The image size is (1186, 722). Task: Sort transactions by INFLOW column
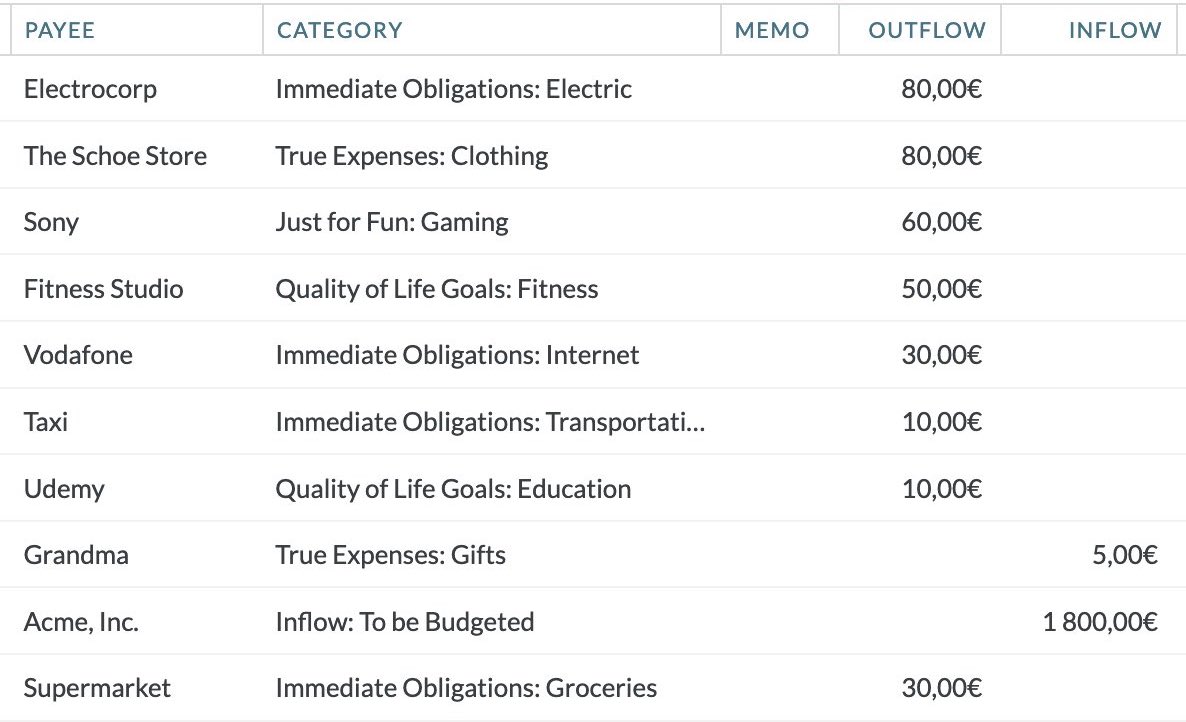[x=1115, y=30]
